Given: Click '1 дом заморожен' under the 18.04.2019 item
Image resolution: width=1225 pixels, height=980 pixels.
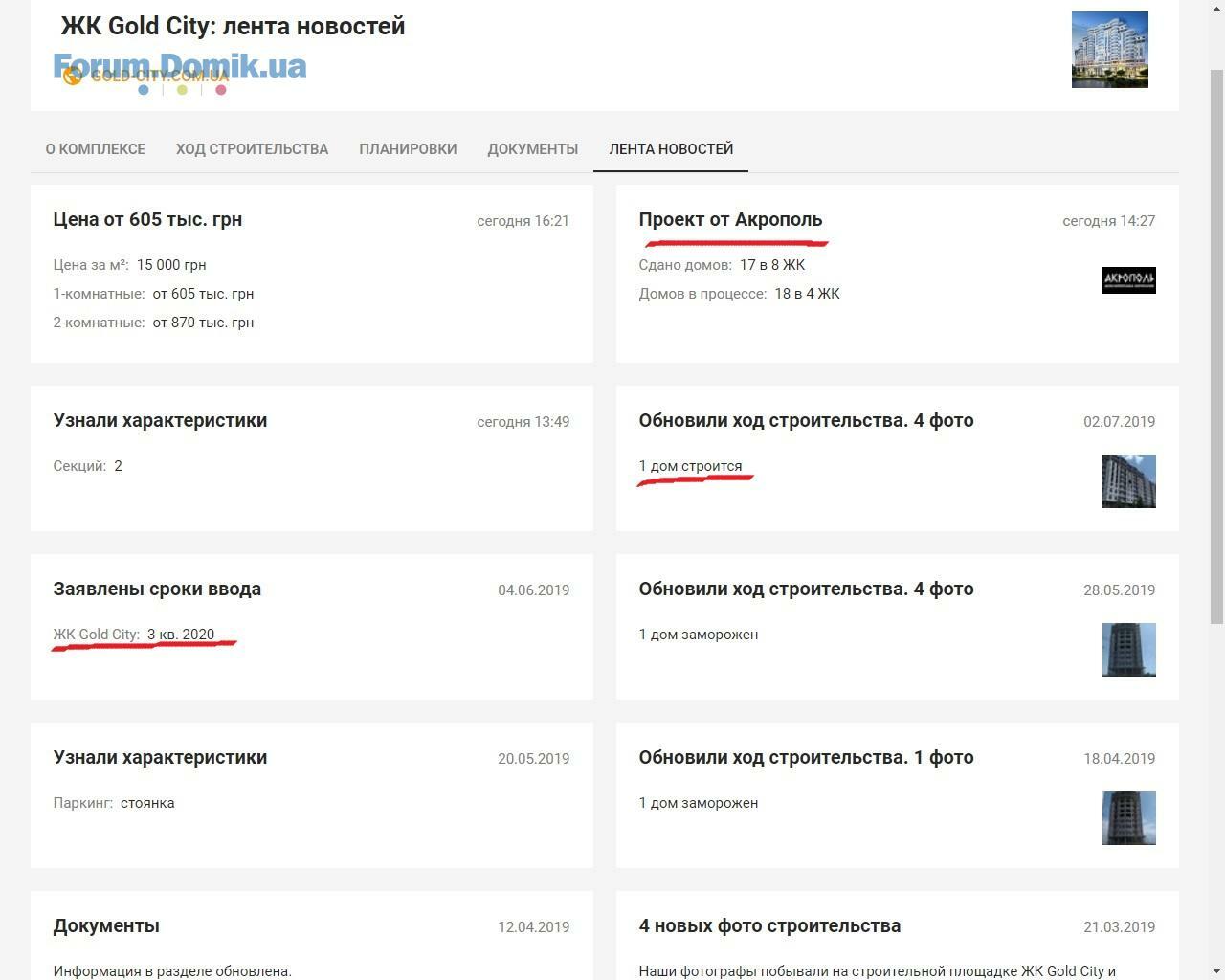Looking at the screenshot, I should (699, 803).
